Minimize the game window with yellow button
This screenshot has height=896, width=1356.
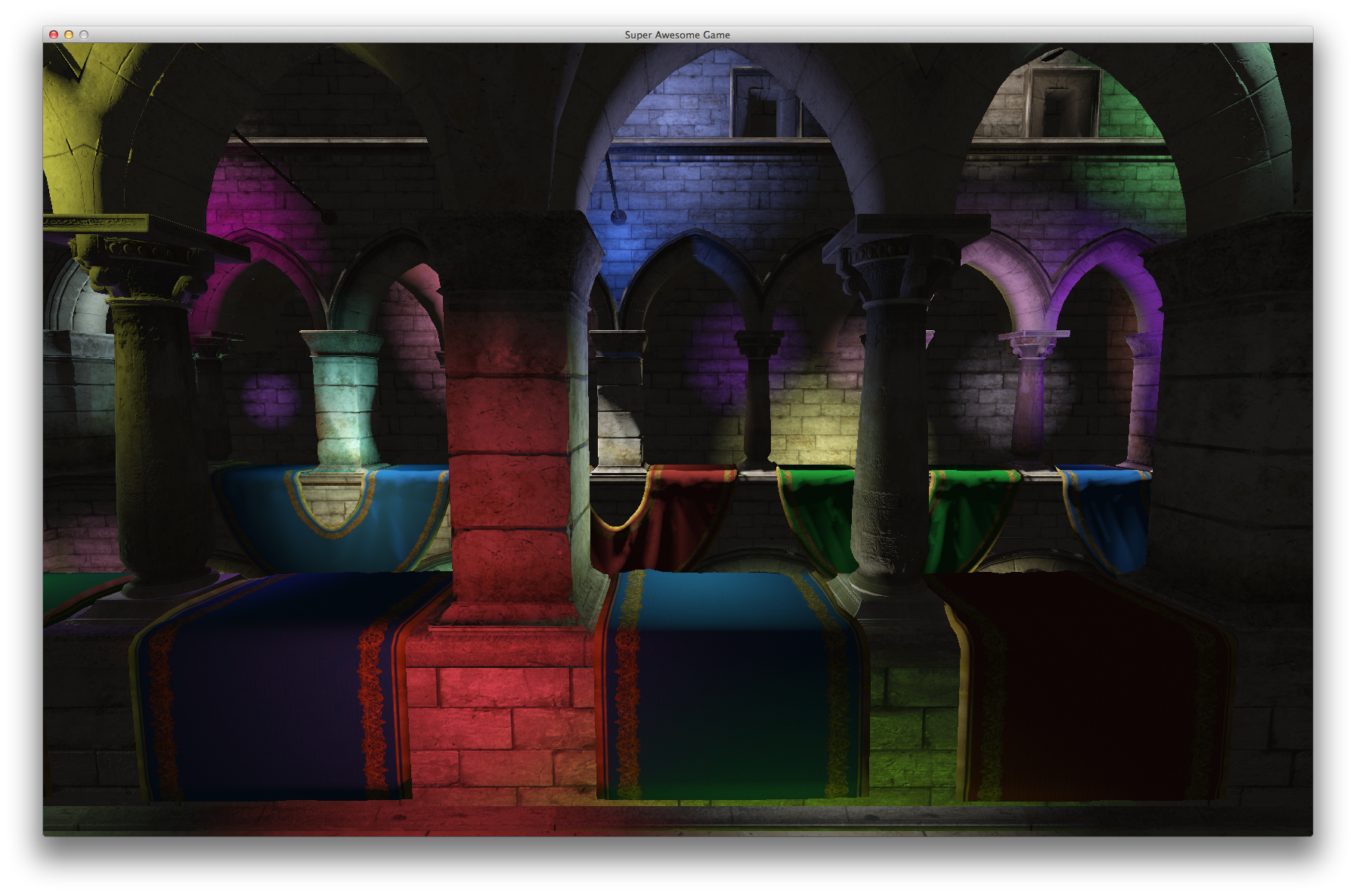69,35
